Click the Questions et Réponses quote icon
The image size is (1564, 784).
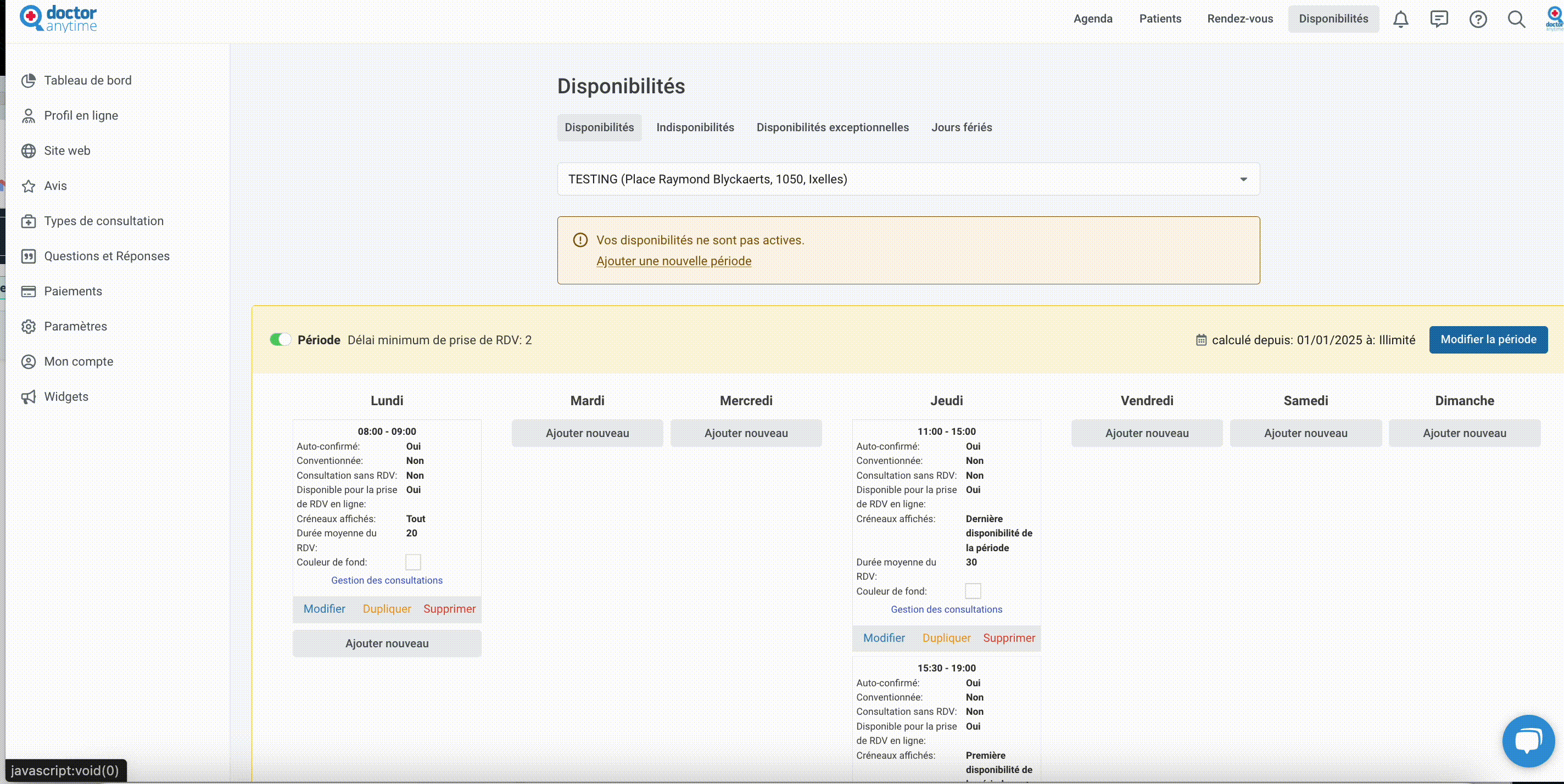[29, 256]
